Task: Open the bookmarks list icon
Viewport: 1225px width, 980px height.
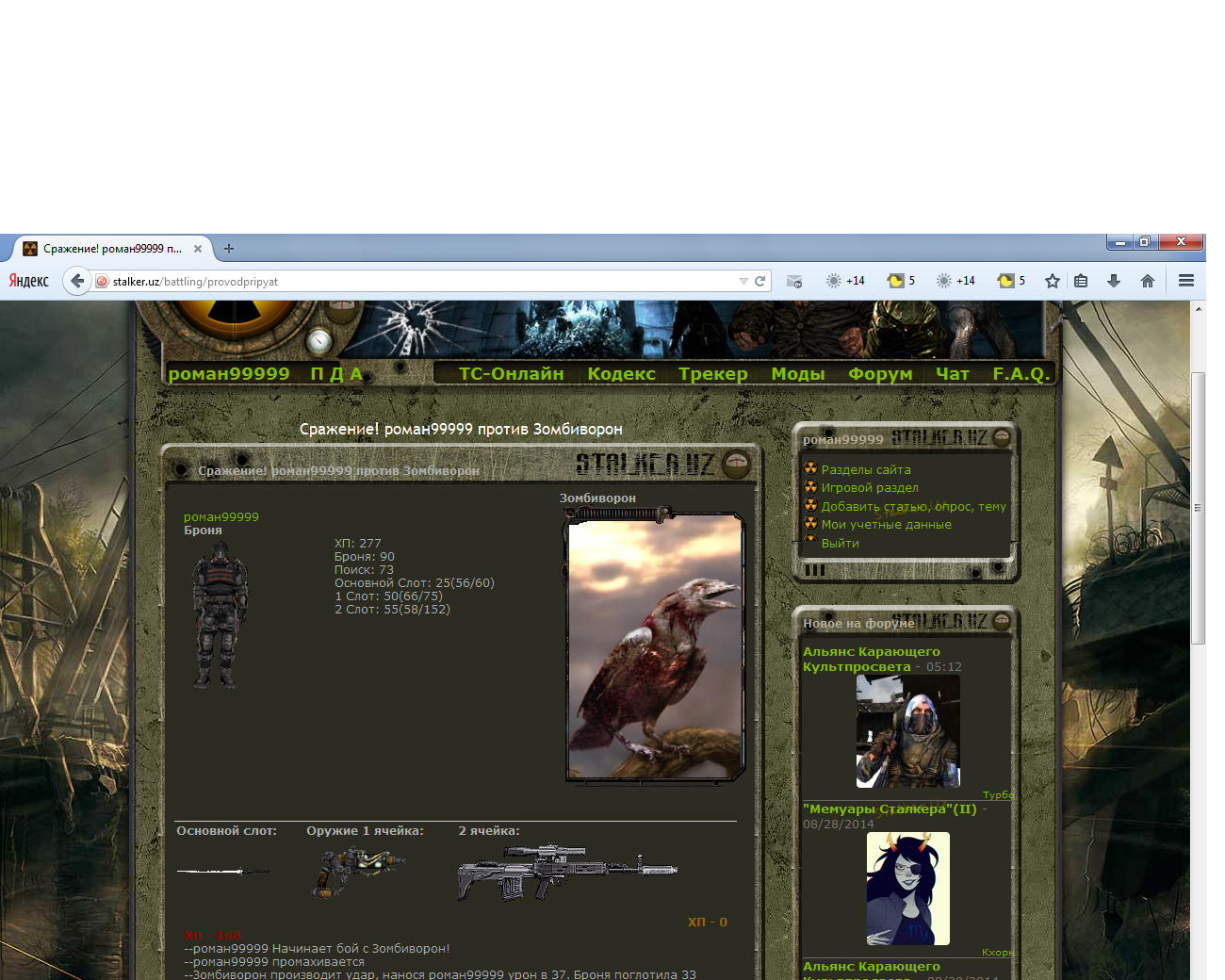Action: [1081, 281]
